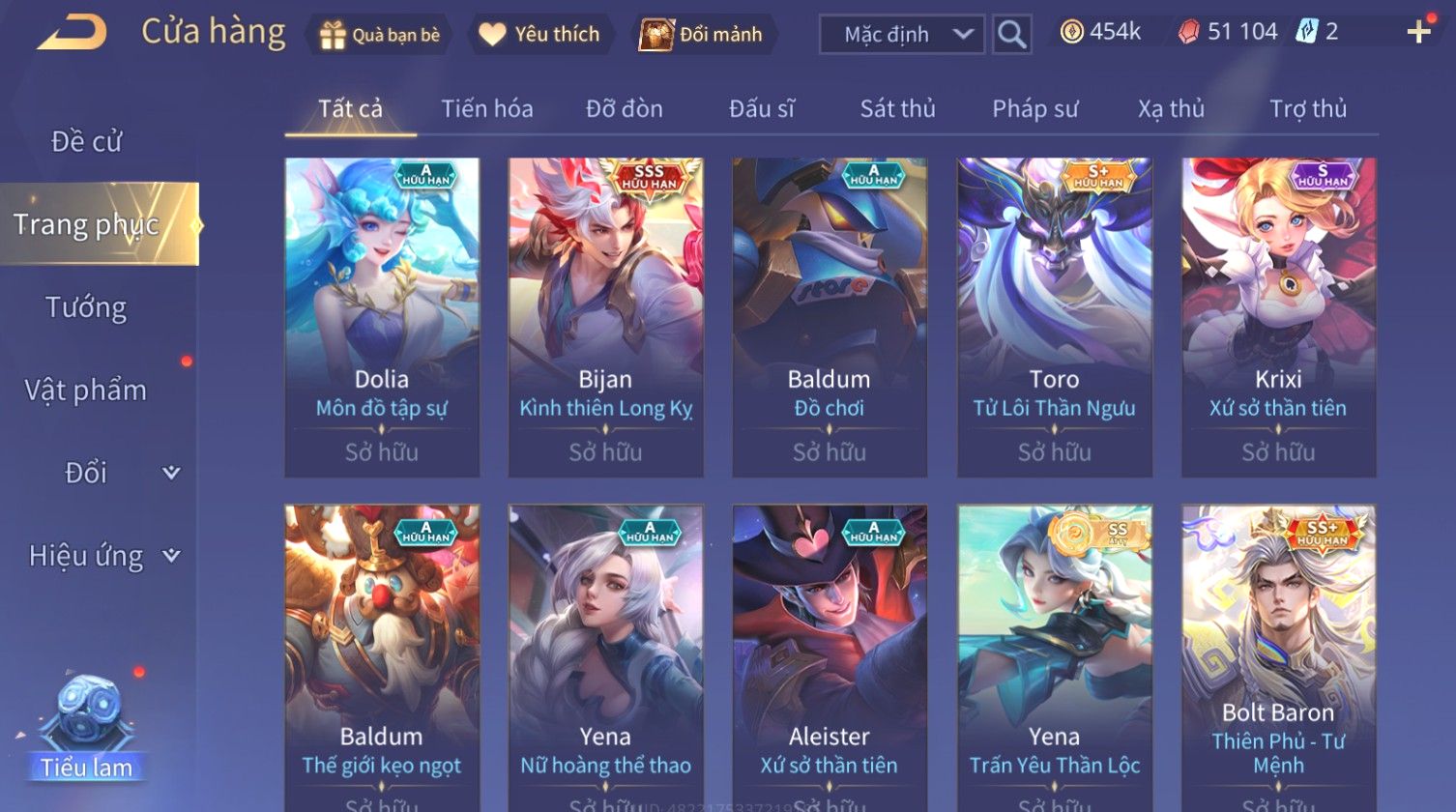Switch to the Sát thủ tab

(897, 108)
